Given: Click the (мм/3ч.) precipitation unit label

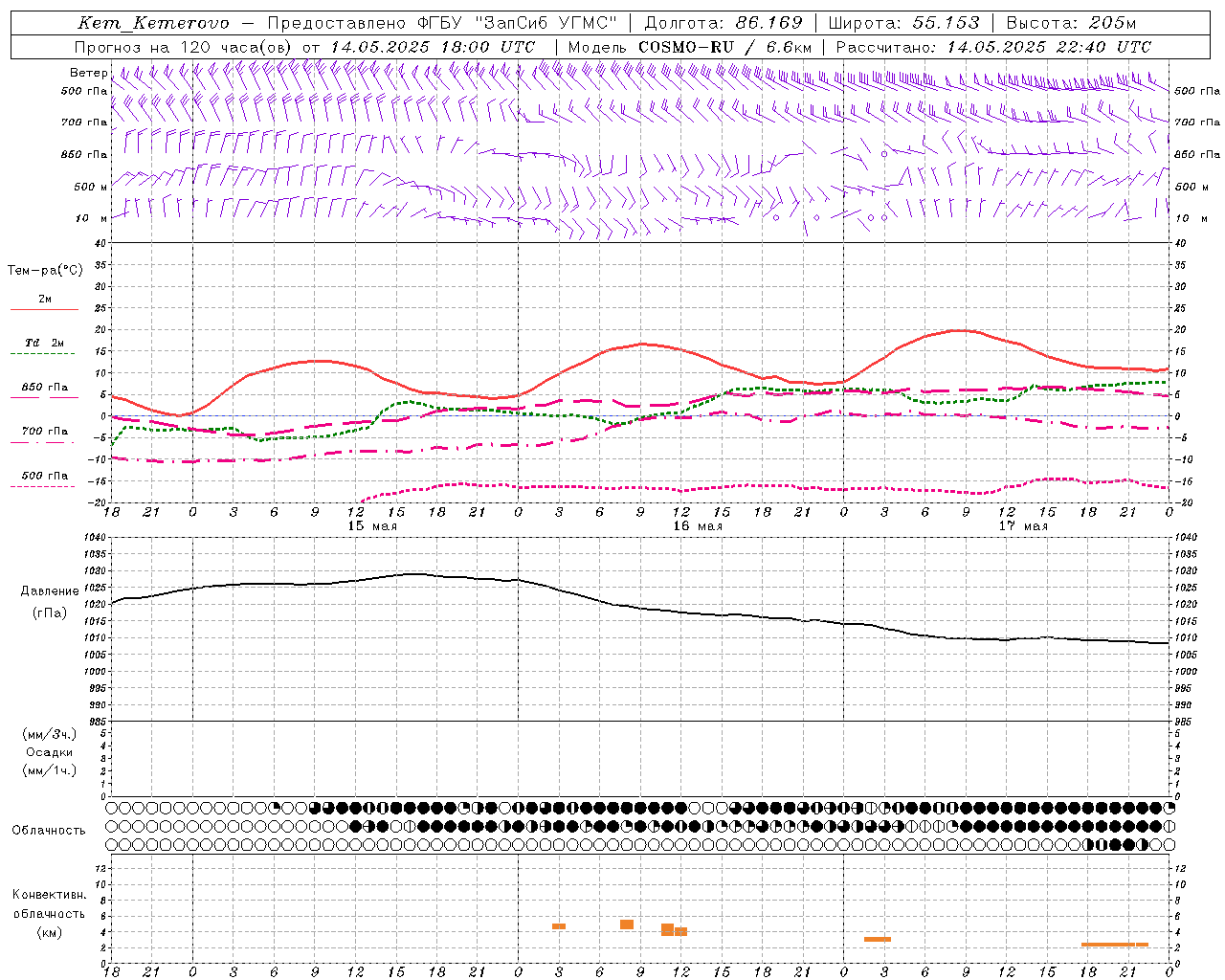Looking at the screenshot, I should click(50, 734).
